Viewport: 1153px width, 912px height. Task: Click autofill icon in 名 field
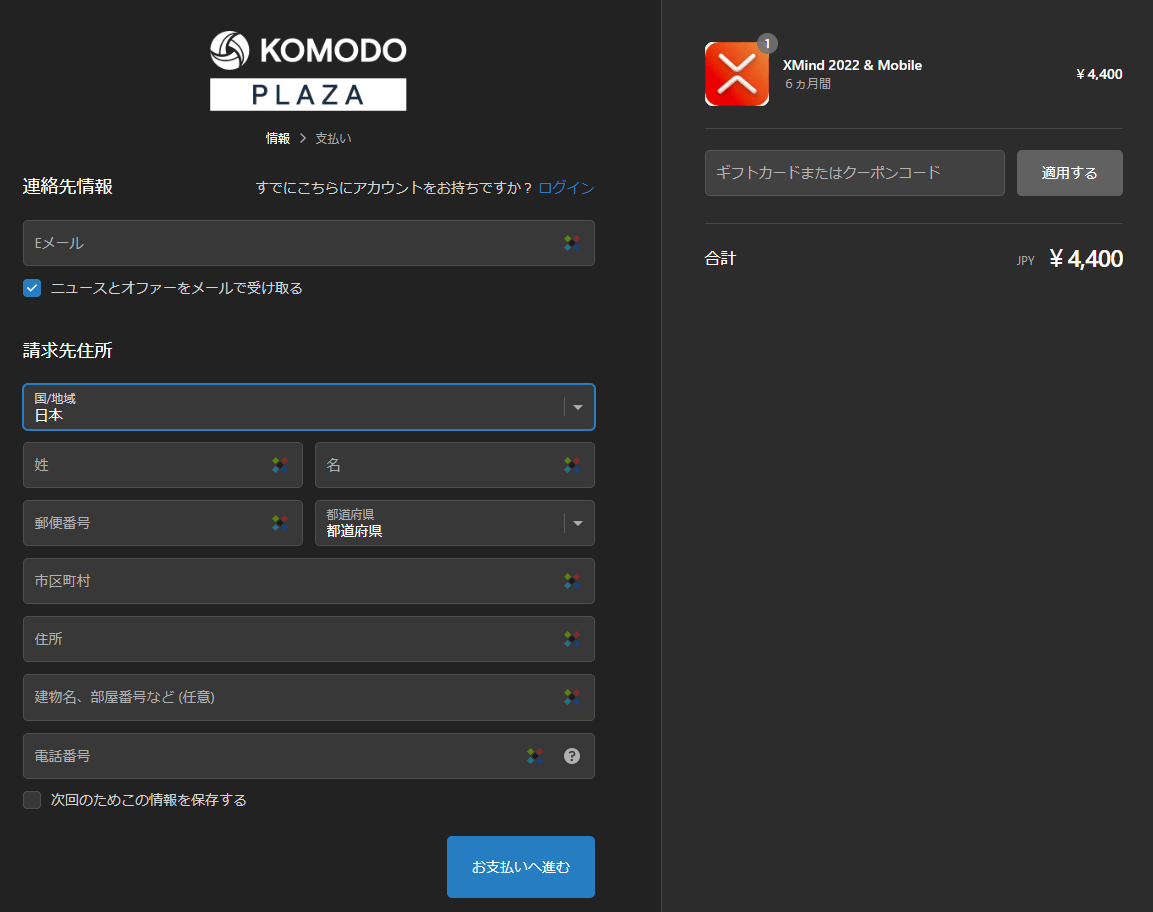pyautogui.click(x=571, y=465)
